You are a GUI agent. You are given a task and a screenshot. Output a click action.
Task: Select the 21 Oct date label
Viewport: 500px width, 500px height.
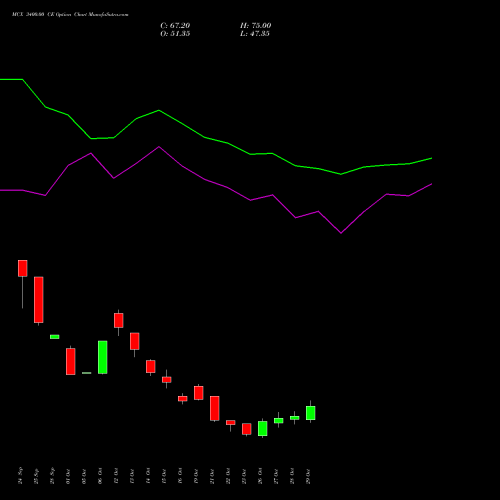tap(213, 476)
